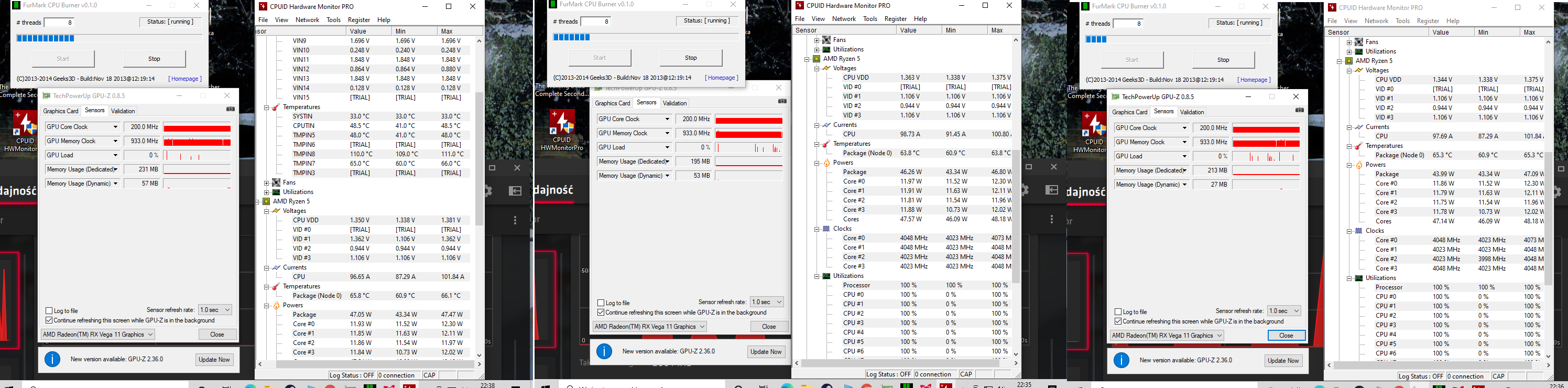The width and height of the screenshot is (1568, 388).
Task: Open Register menu in HWMonitor showing CPU VDD 1.363 V
Action: tap(896, 19)
